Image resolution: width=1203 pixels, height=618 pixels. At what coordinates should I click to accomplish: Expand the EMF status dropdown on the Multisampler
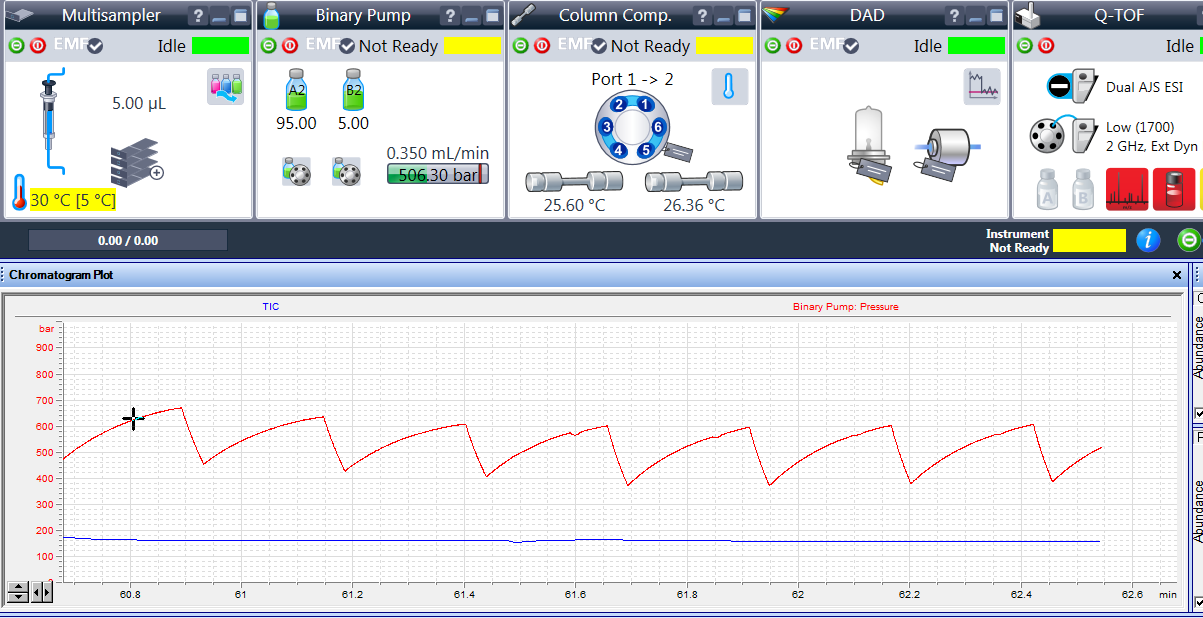[95, 45]
